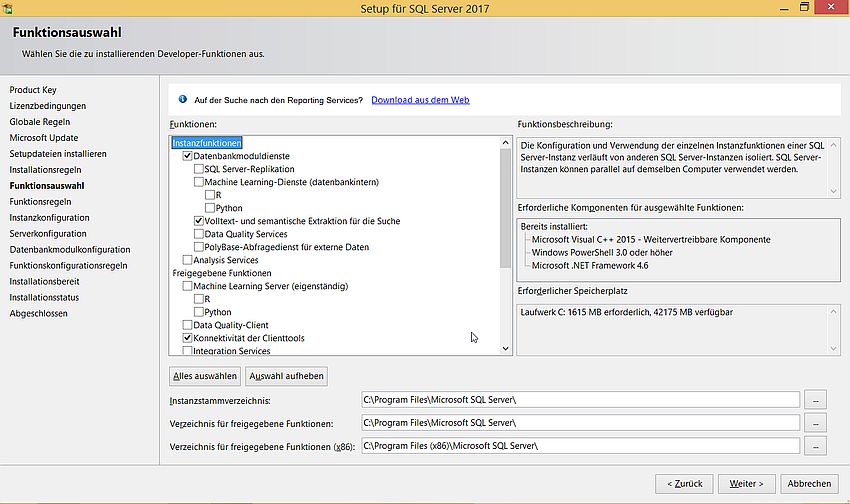
Task: Check the Integration Services box
Action: (x=188, y=351)
